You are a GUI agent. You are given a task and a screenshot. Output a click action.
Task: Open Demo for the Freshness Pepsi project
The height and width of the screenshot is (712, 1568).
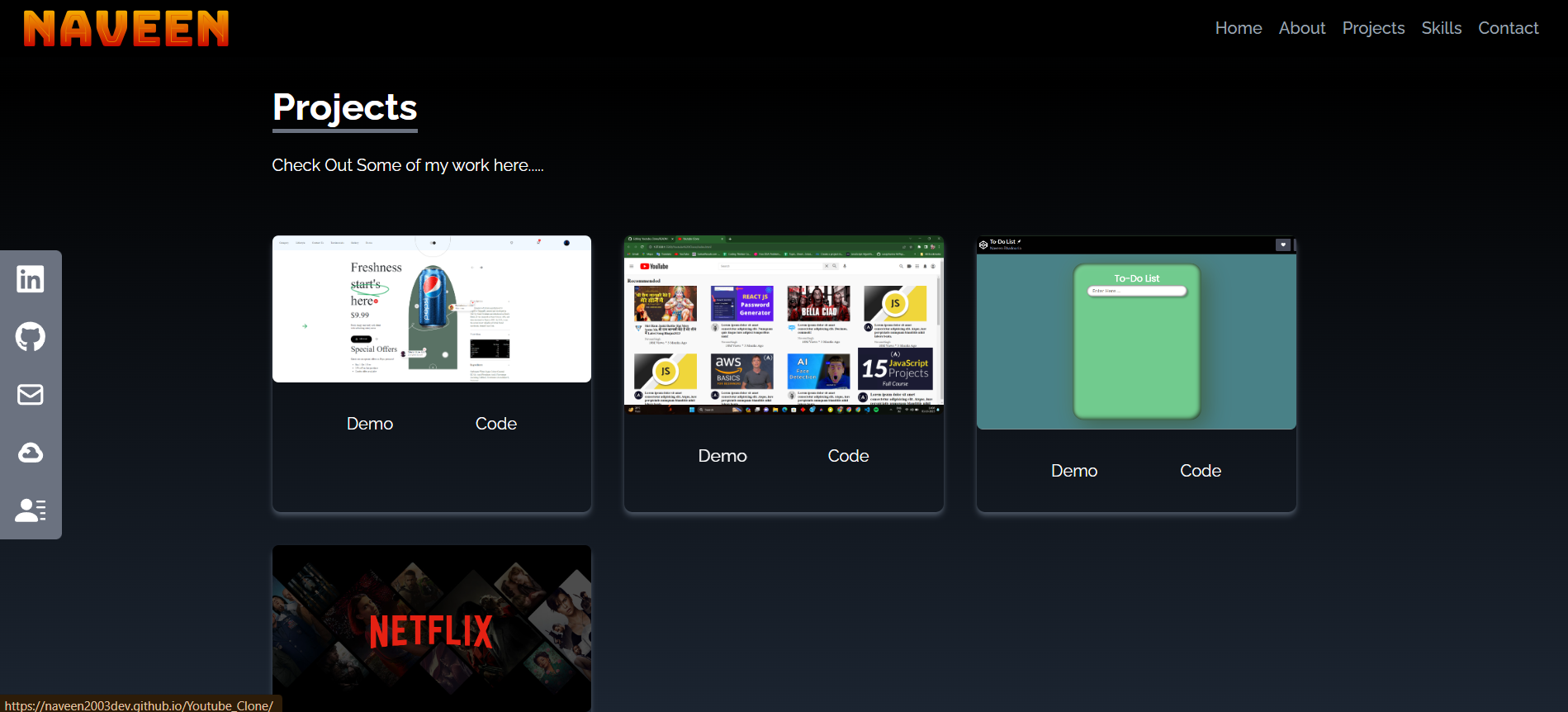point(370,424)
